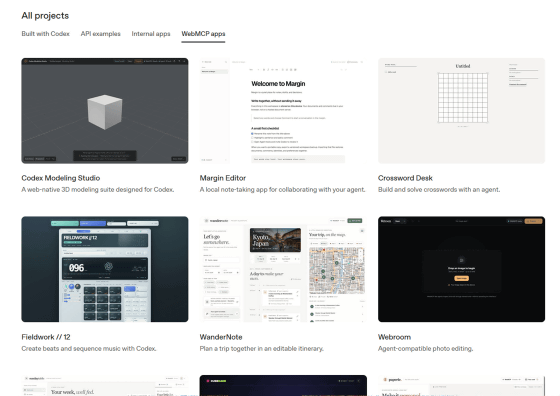560x396 pixels.
Task: Click the Fieldwork // 12 title link
Action: 46,337
